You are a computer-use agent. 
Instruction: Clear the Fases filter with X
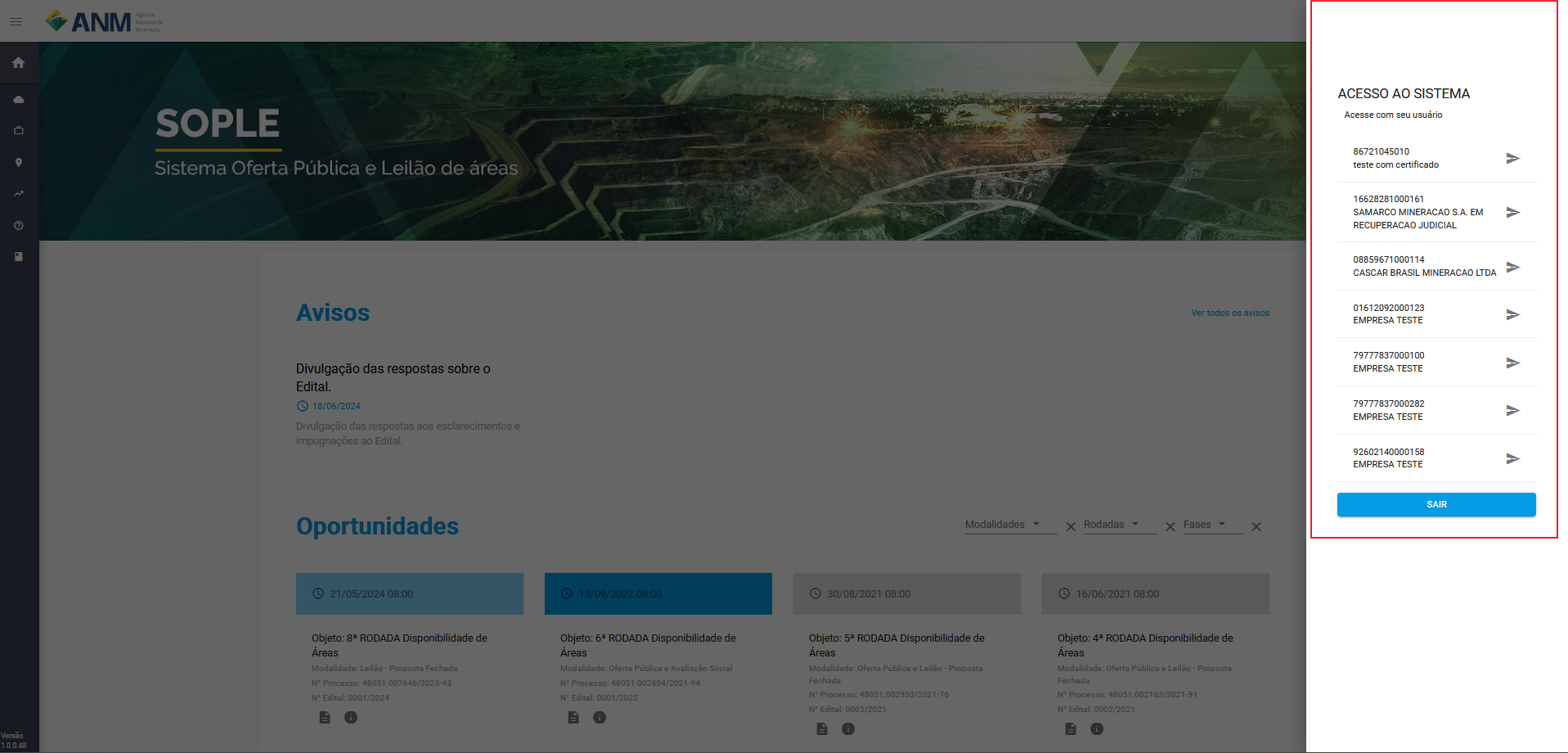click(1256, 527)
